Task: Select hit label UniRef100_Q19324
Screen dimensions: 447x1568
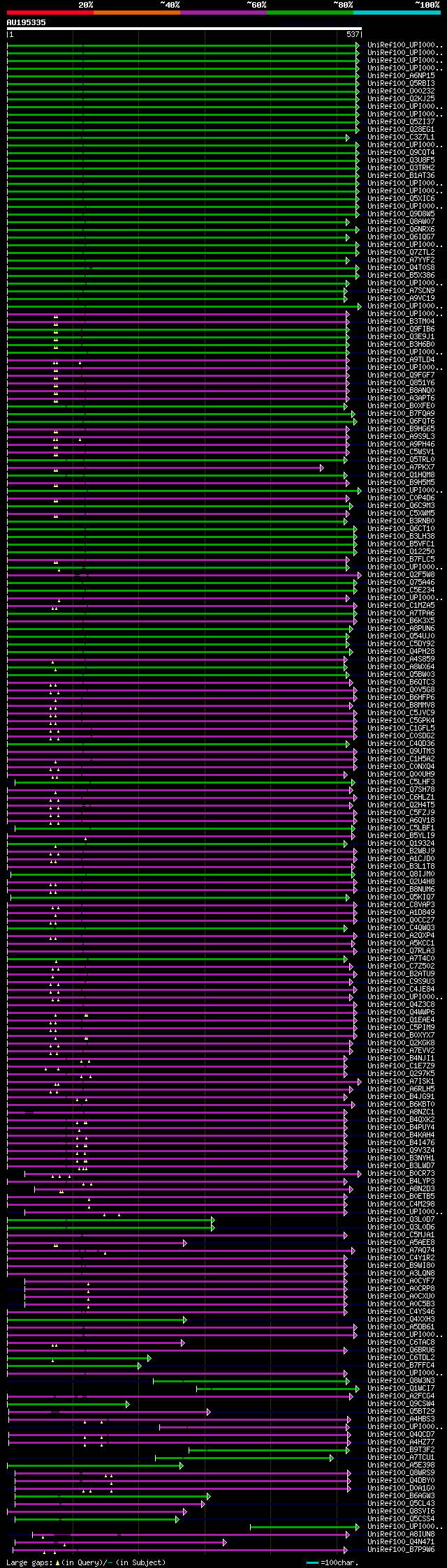Action: click(x=401, y=844)
